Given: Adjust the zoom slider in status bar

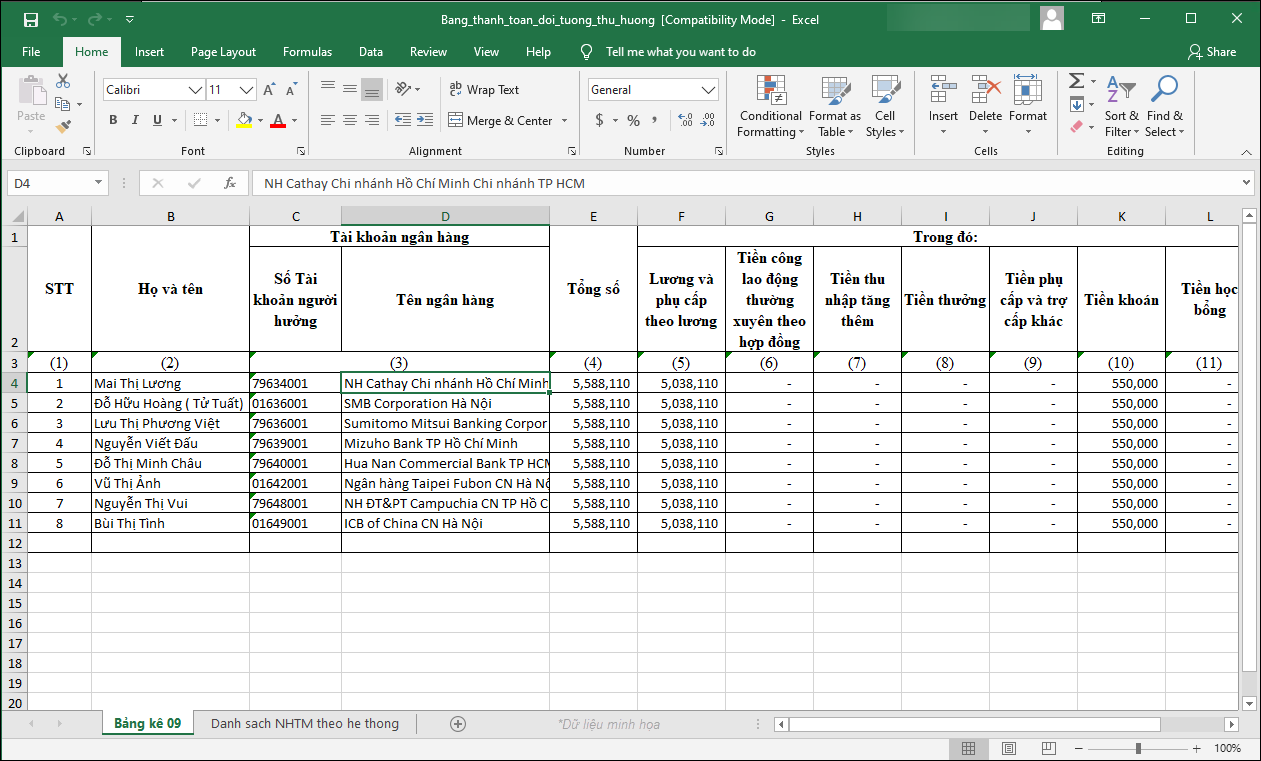Looking at the screenshot, I should click(x=1138, y=749).
